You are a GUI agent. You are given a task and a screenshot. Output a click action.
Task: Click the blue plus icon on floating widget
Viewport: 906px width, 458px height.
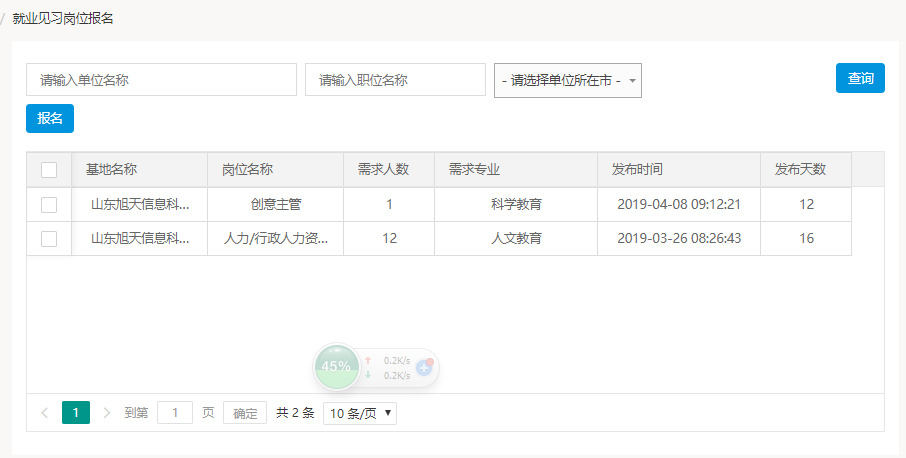pos(423,367)
